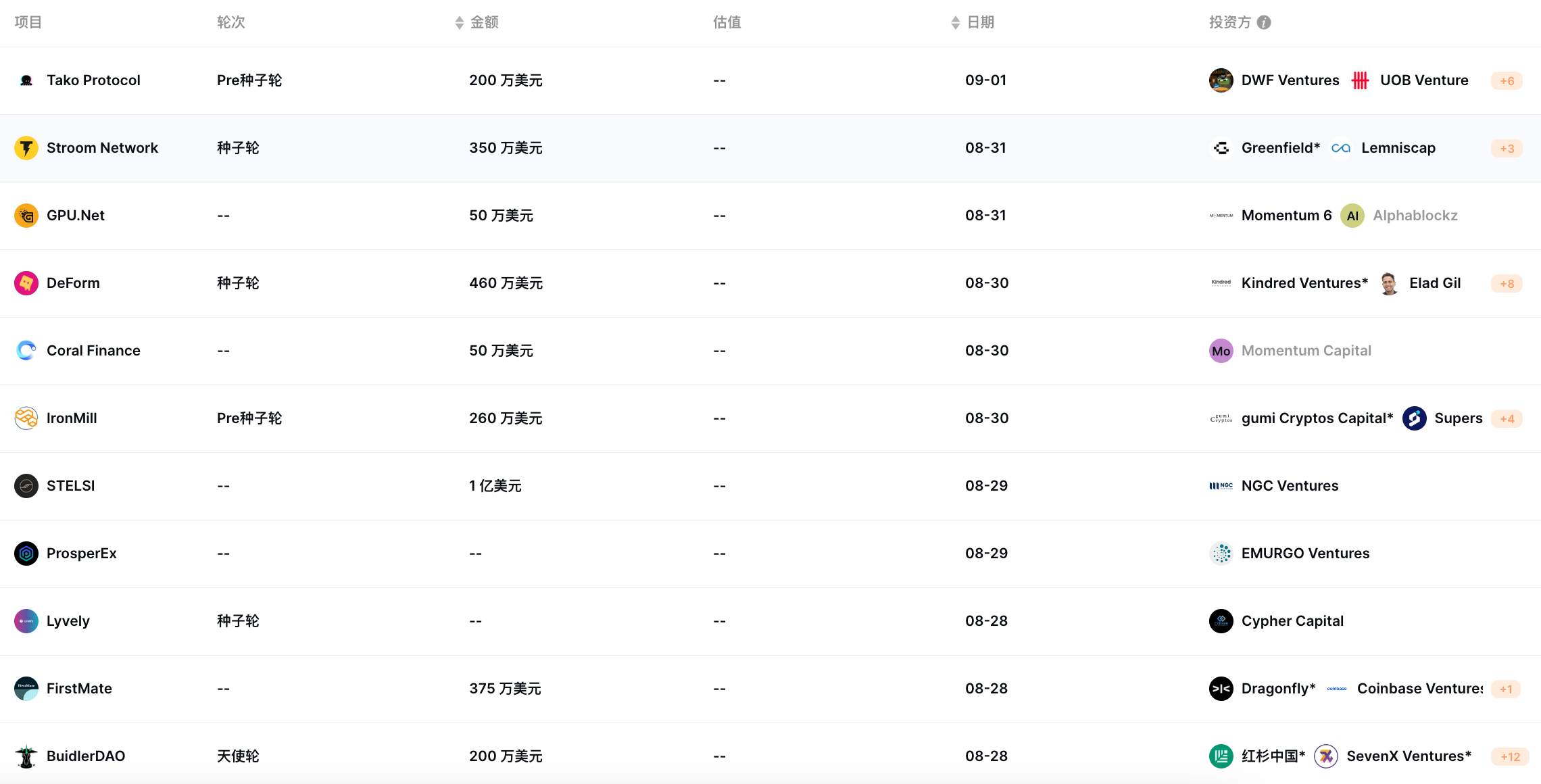The height and width of the screenshot is (784, 1541).
Task: Click the EMURGO Ventures logo
Action: 1221,554
